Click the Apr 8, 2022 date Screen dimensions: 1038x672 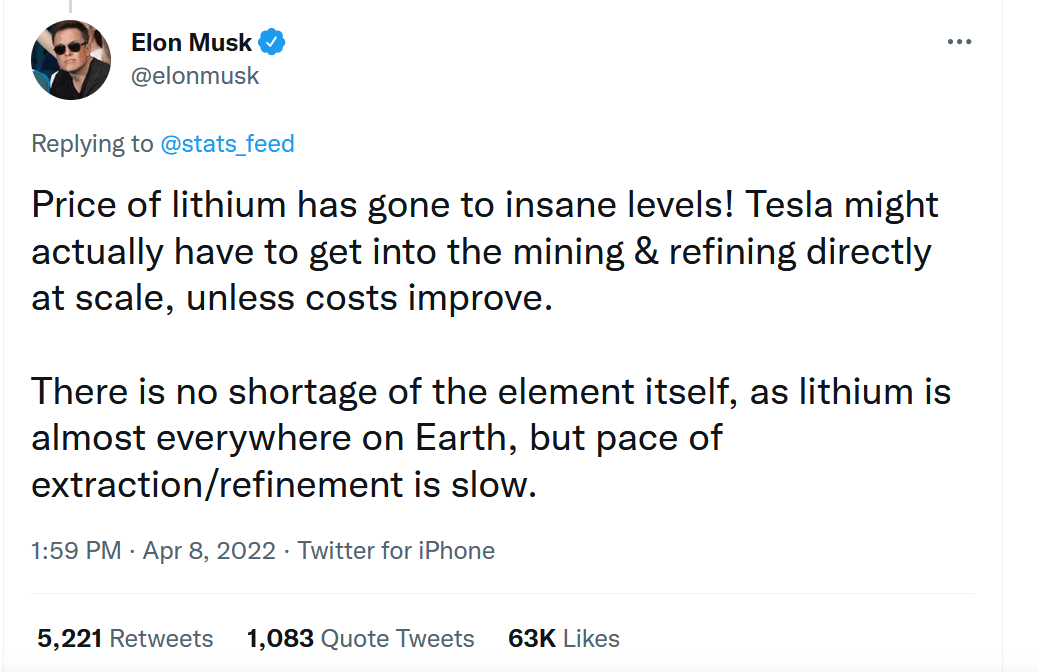(209, 551)
